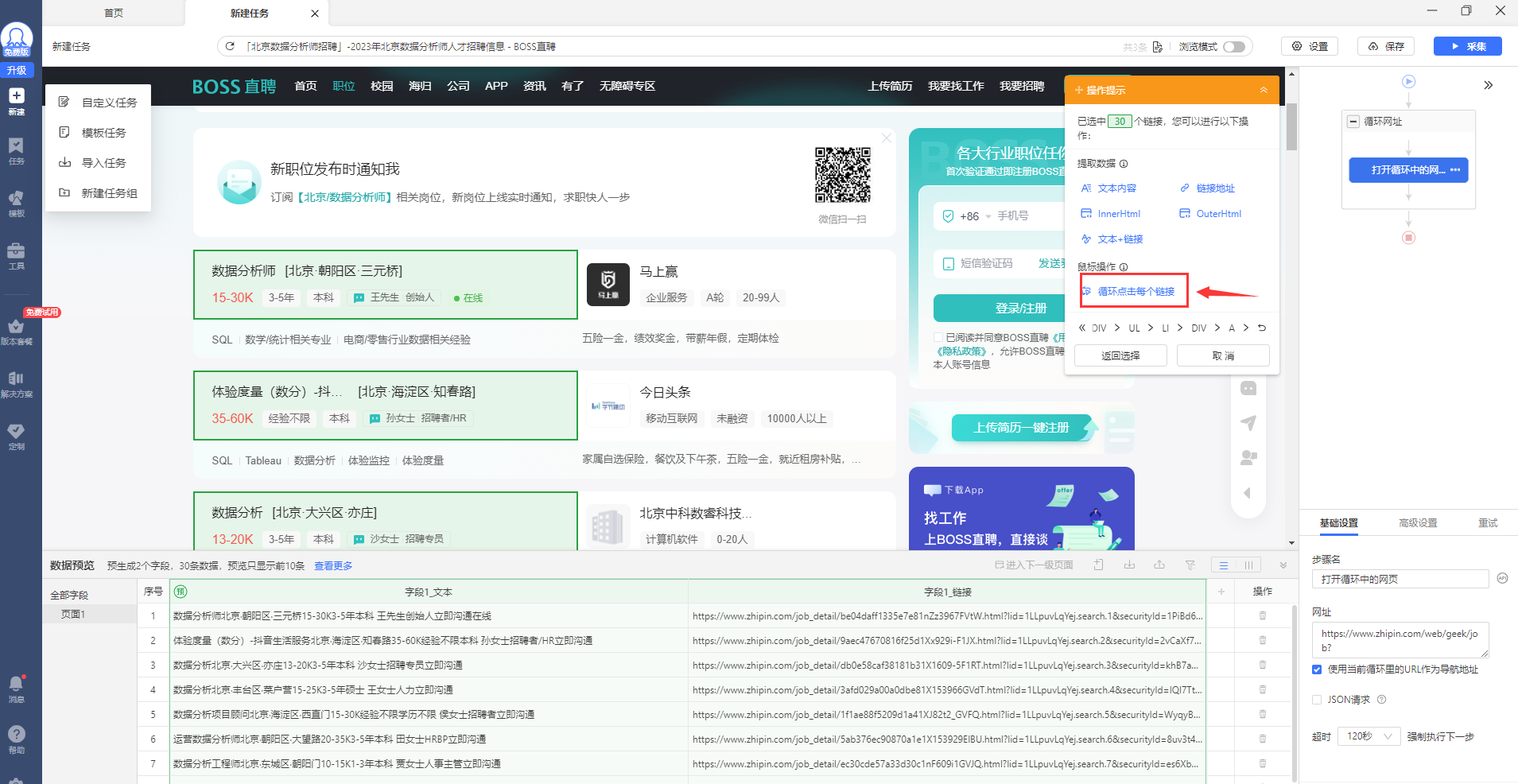Collapse the 循环网址 loop box
1518x784 pixels.
point(1353,122)
